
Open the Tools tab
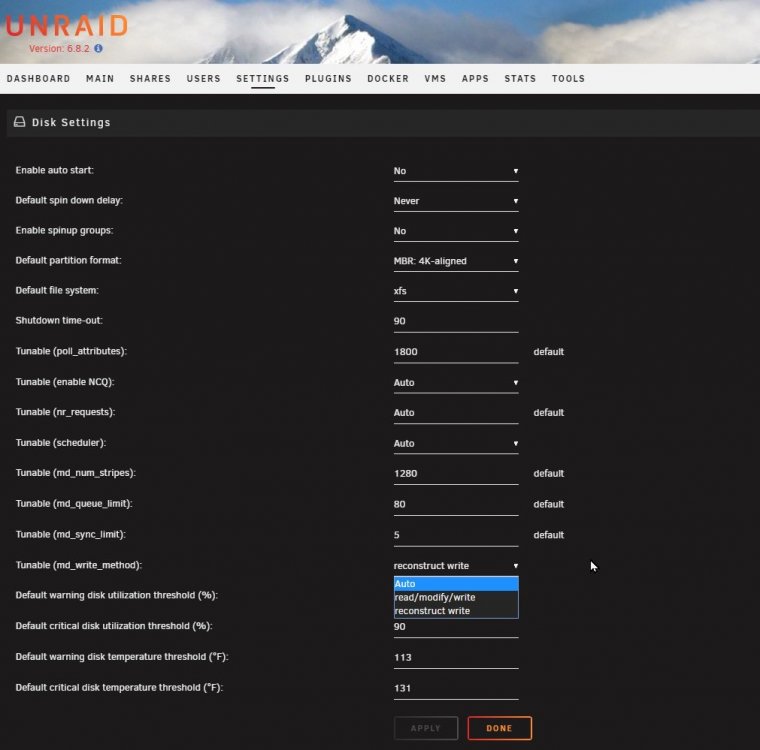click(x=568, y=79)
